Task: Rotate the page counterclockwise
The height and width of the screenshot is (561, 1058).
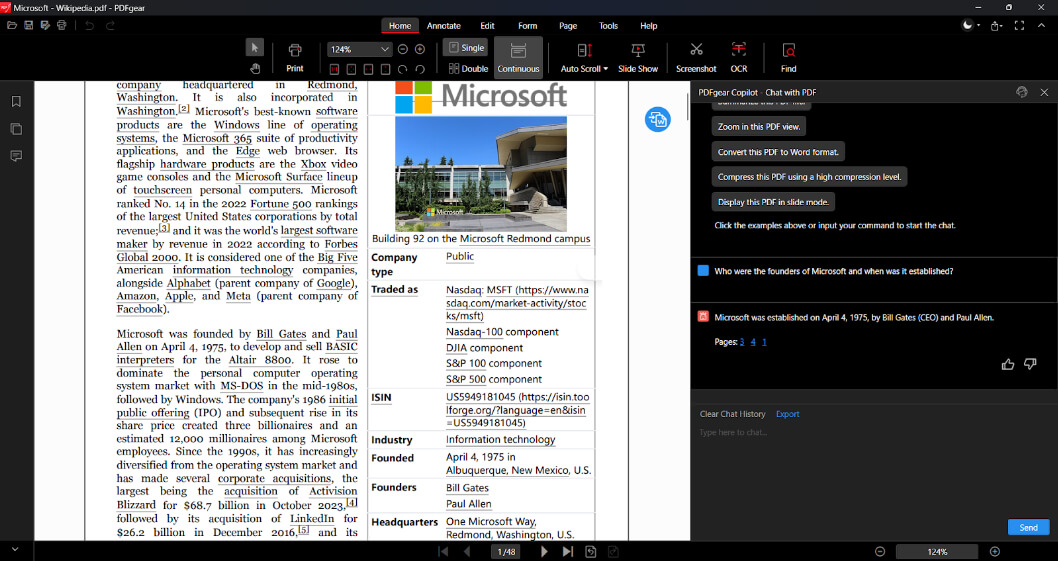Action: [420, 69]
